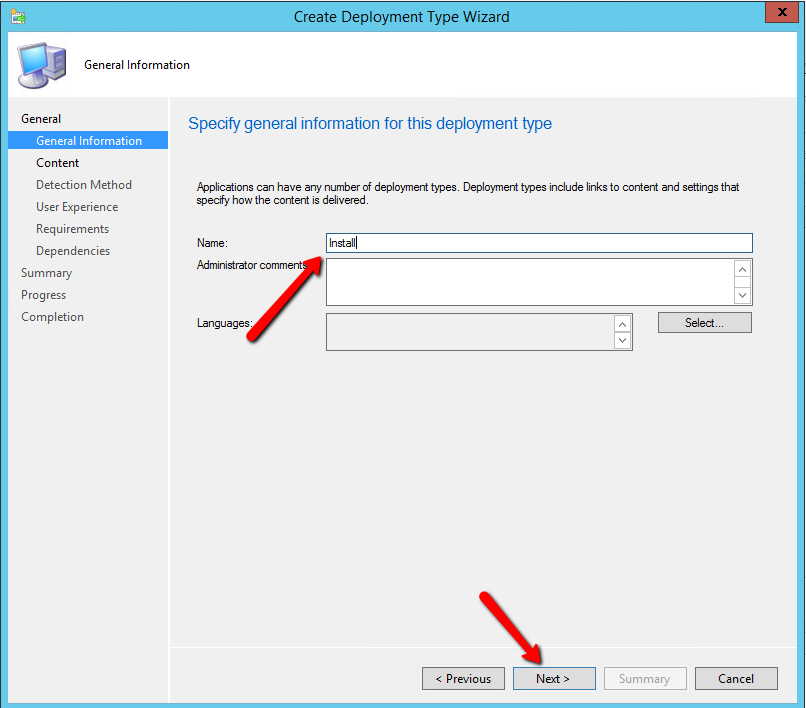
Task: Select the User Experience step
Action: [x=77, y=207]
